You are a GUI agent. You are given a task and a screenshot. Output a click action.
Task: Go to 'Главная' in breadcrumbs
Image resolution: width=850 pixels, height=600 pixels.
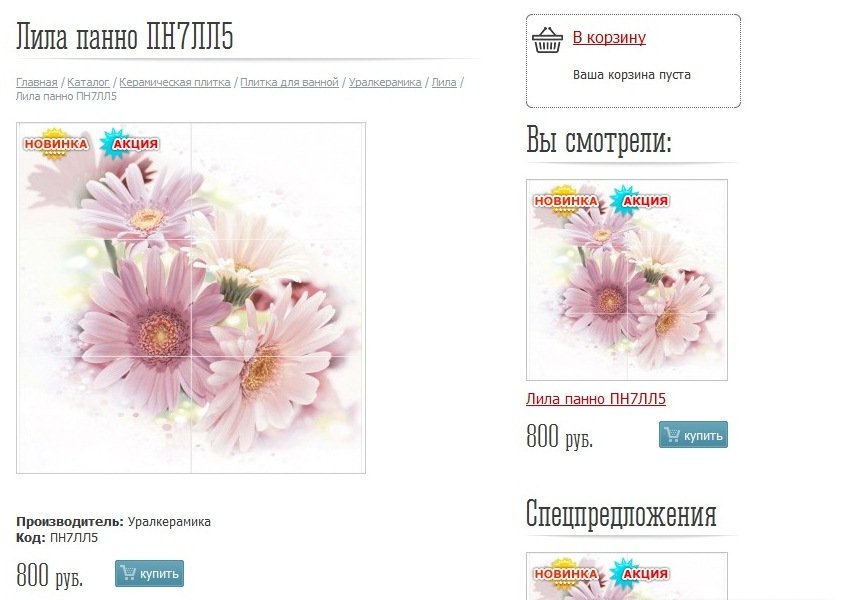(36, 82)
